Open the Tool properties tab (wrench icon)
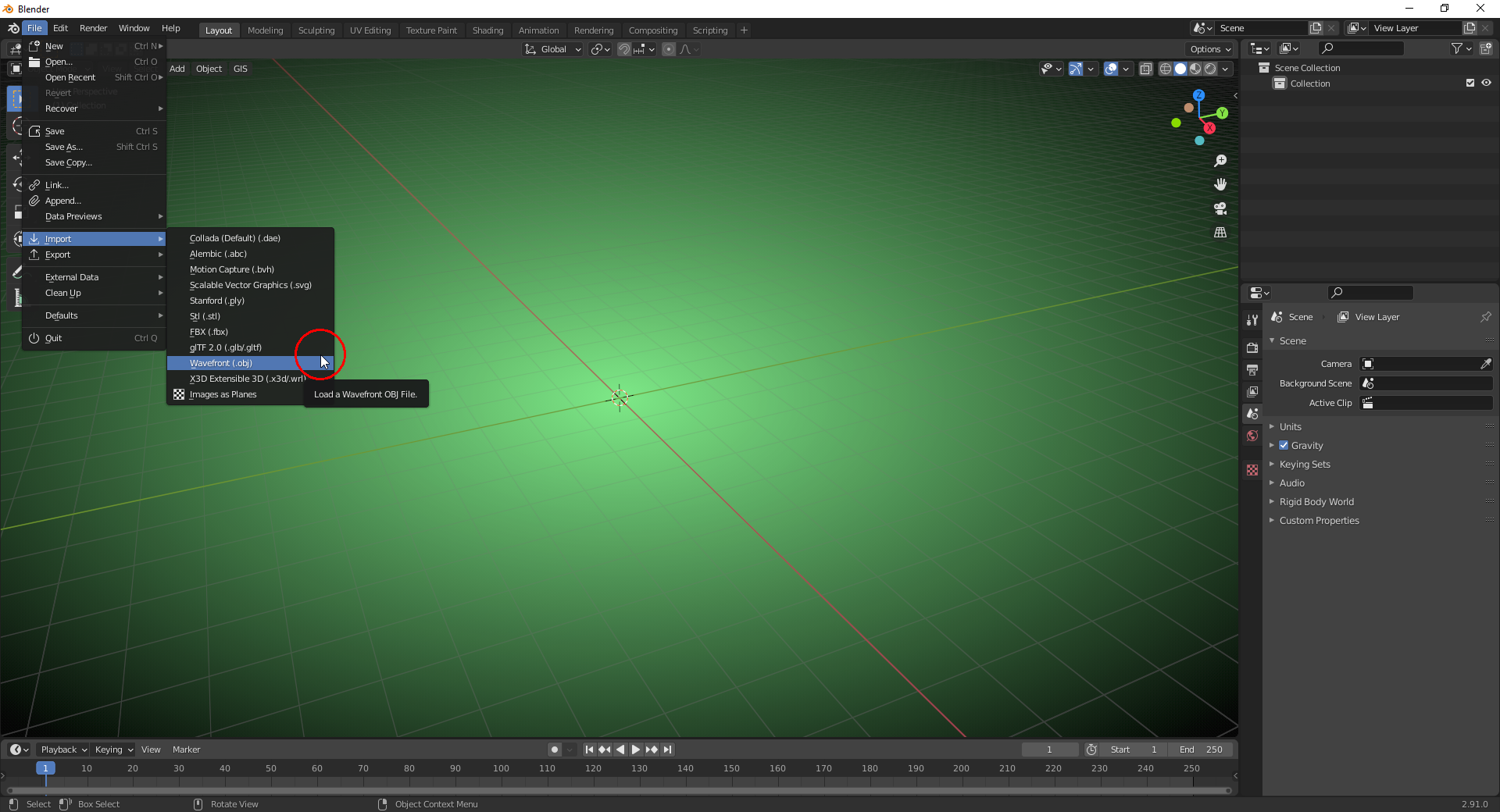The image size is (1500, 812). (x=1252, y=320)
